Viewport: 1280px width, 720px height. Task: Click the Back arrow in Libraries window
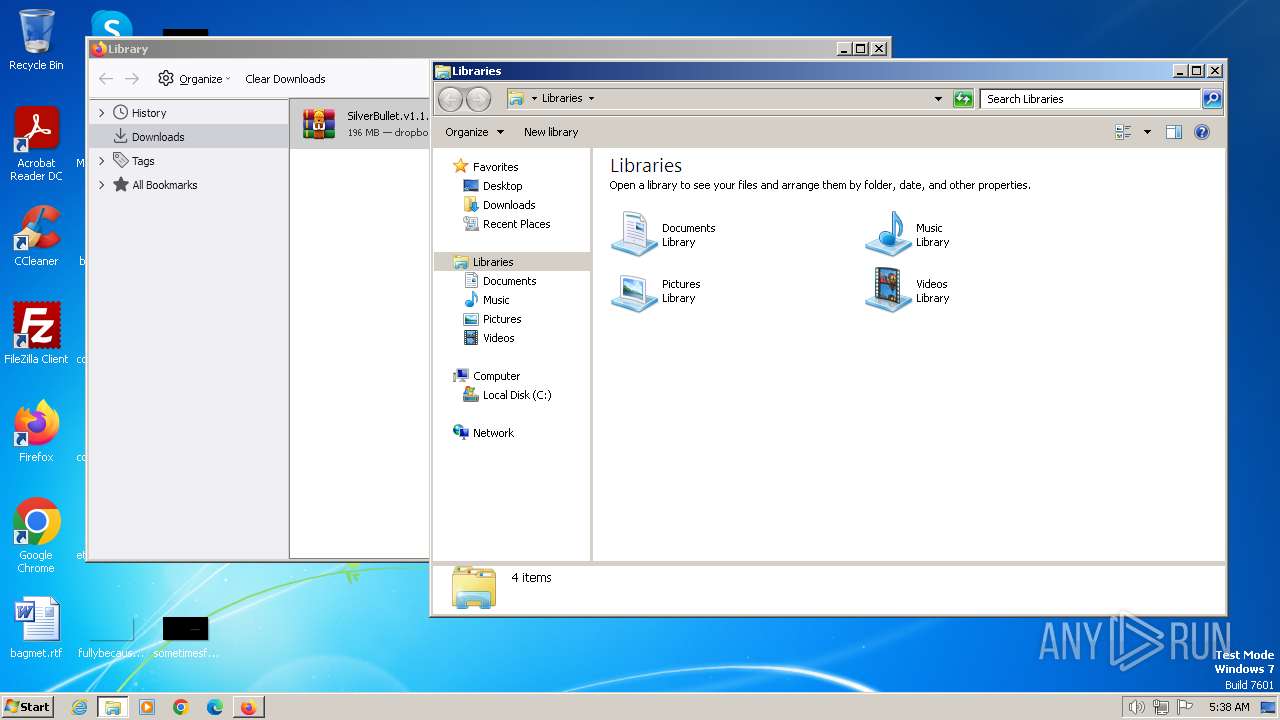click(451, 98)
